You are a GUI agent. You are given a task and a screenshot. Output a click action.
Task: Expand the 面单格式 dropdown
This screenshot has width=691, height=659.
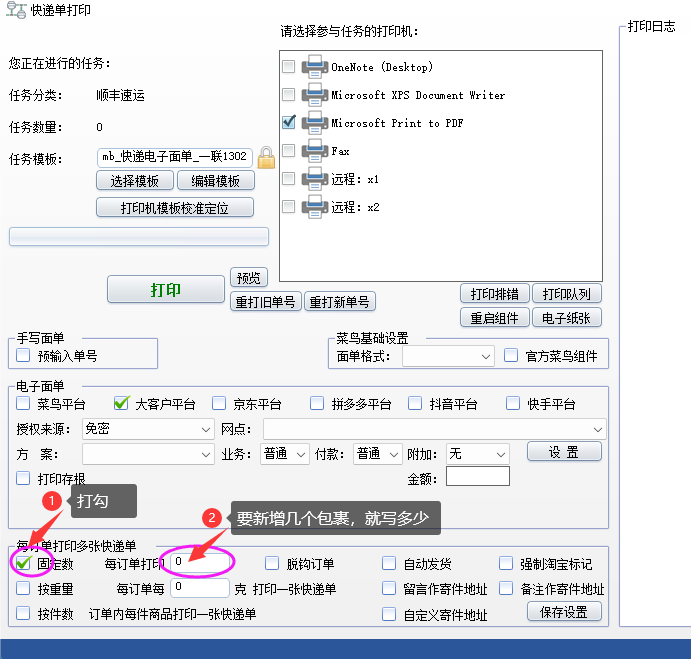pyautogui.click(x=448, y=356)
